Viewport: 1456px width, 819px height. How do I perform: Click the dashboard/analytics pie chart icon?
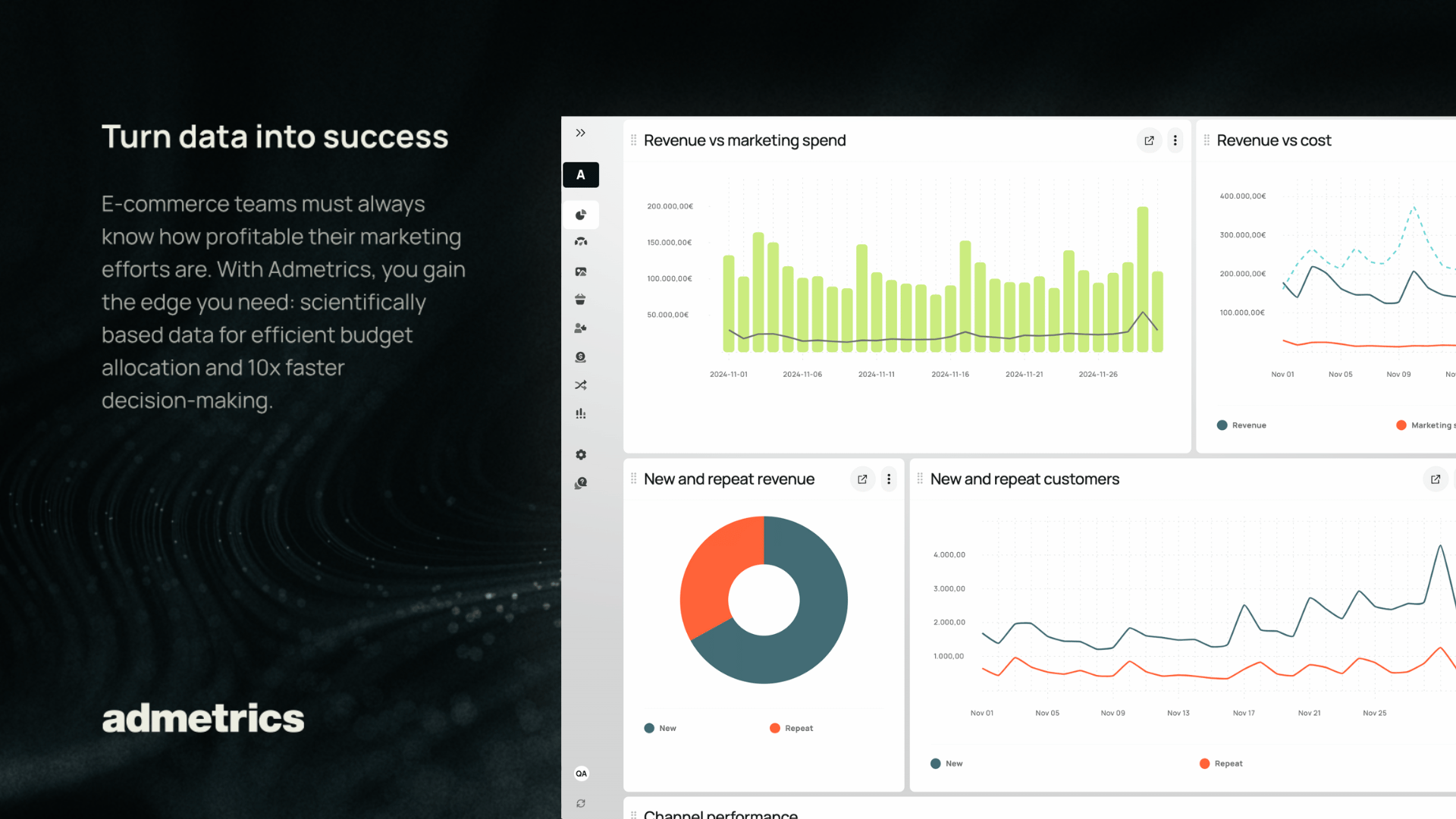click(x=580, y=214)
